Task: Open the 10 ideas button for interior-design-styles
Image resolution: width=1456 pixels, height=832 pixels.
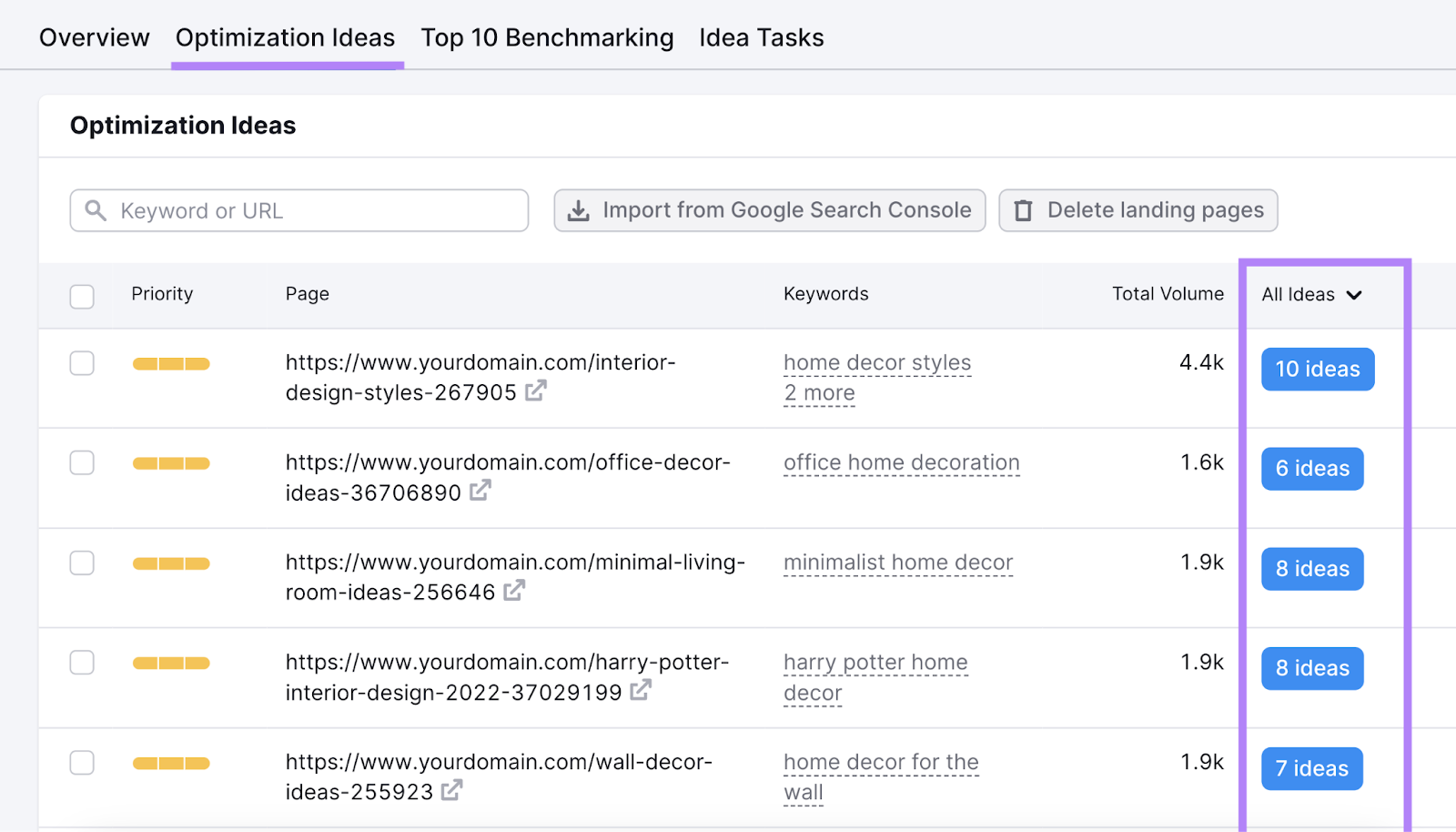Action: (x=1316, y=369)
